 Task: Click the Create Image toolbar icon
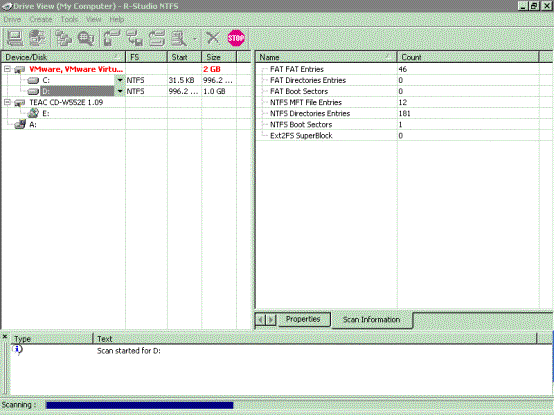(135, 38)
